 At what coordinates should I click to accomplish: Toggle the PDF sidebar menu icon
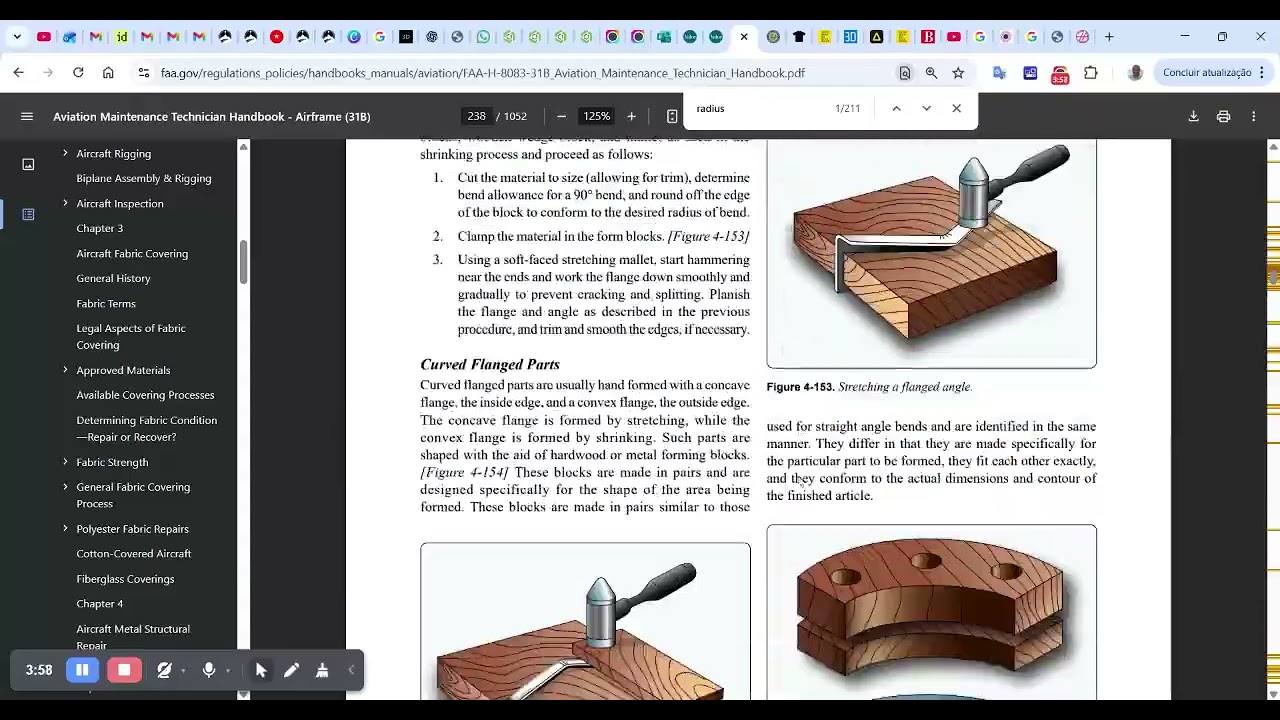point(27,116)
